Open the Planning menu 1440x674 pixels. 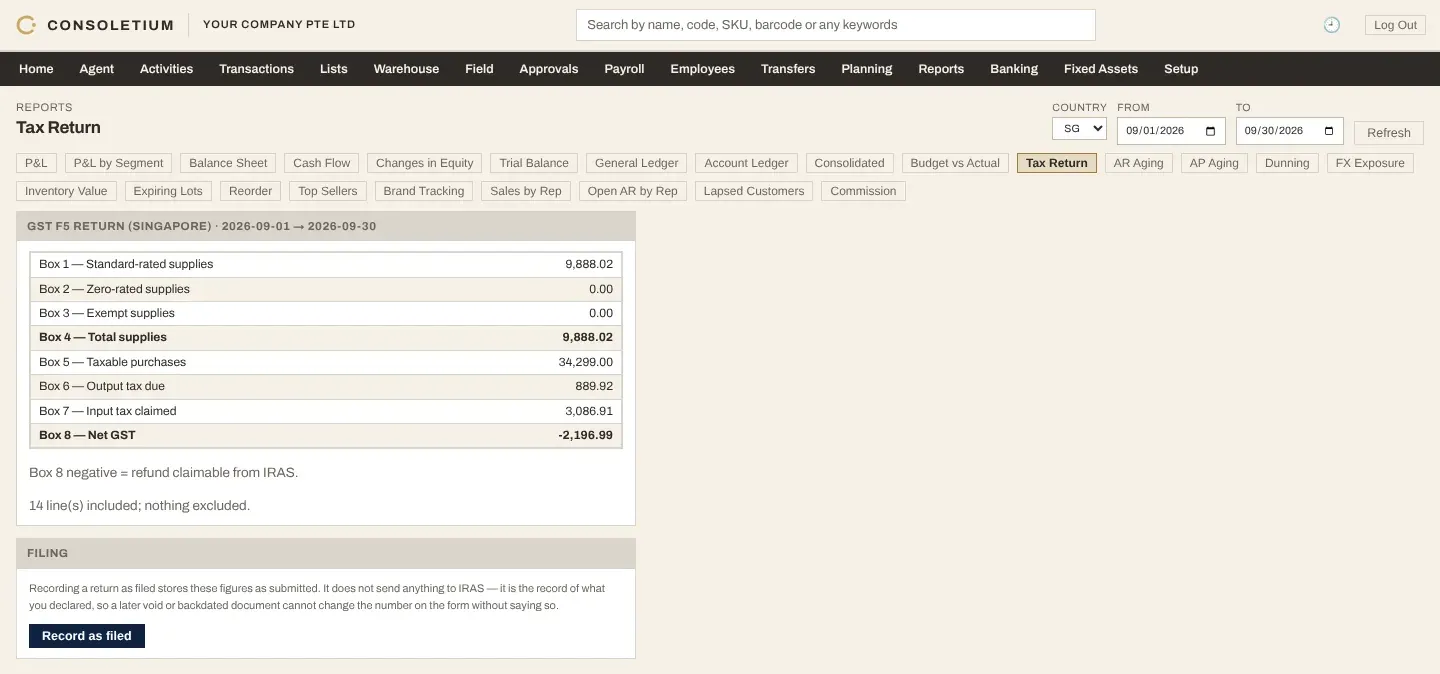[867, 69]
